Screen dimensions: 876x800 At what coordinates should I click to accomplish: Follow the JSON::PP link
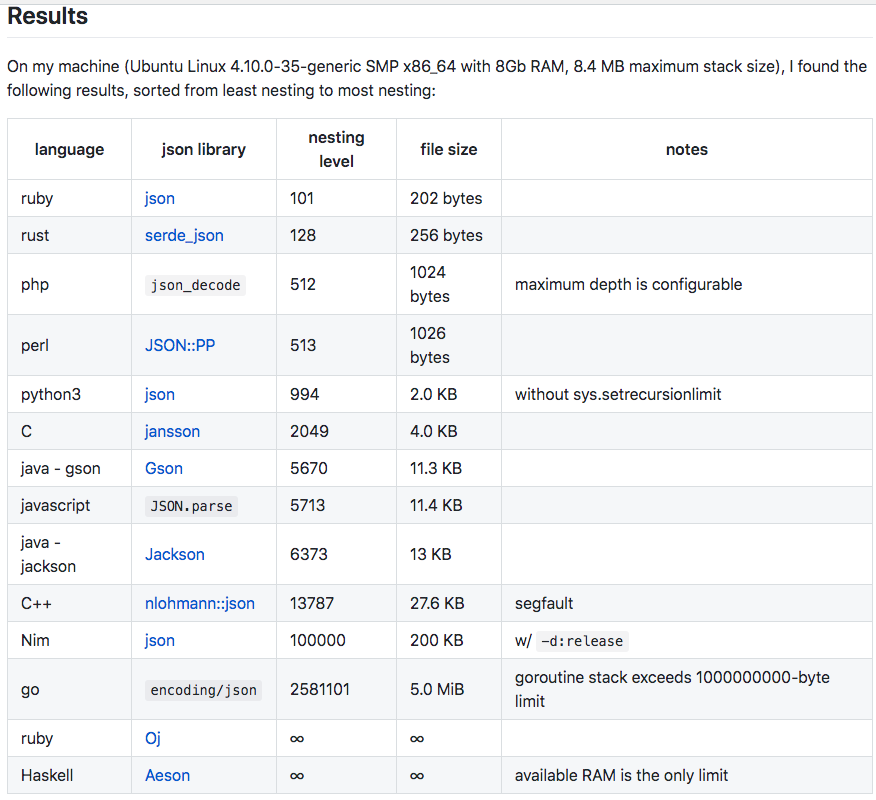[180, 345]
